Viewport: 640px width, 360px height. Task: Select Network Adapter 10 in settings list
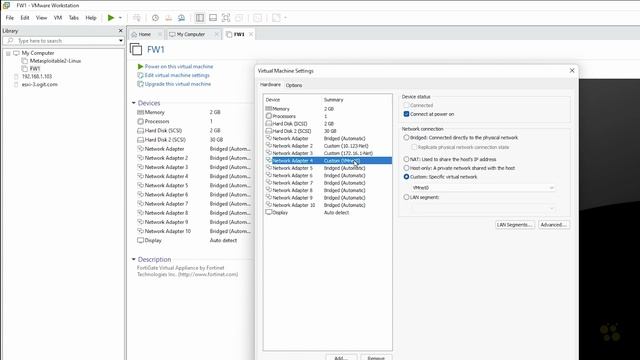click(x=328, y=205)
